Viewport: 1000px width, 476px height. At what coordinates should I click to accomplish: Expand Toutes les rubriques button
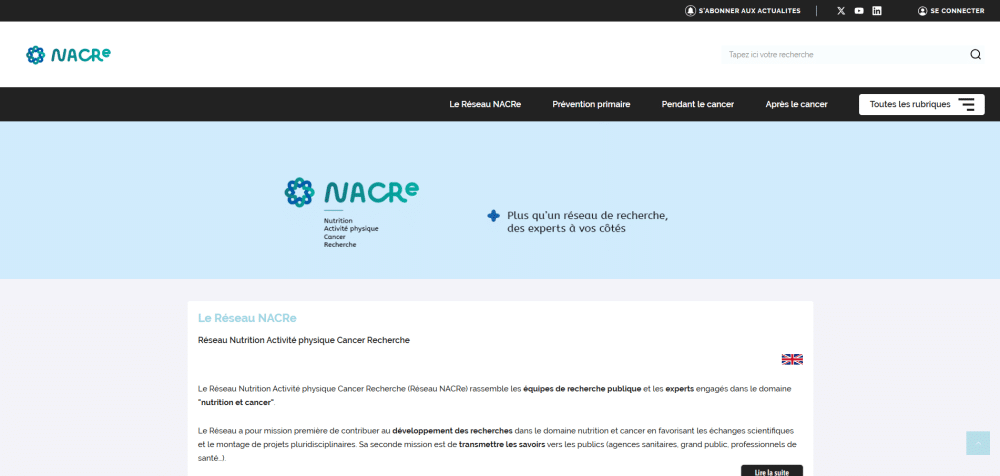(922, 105)
